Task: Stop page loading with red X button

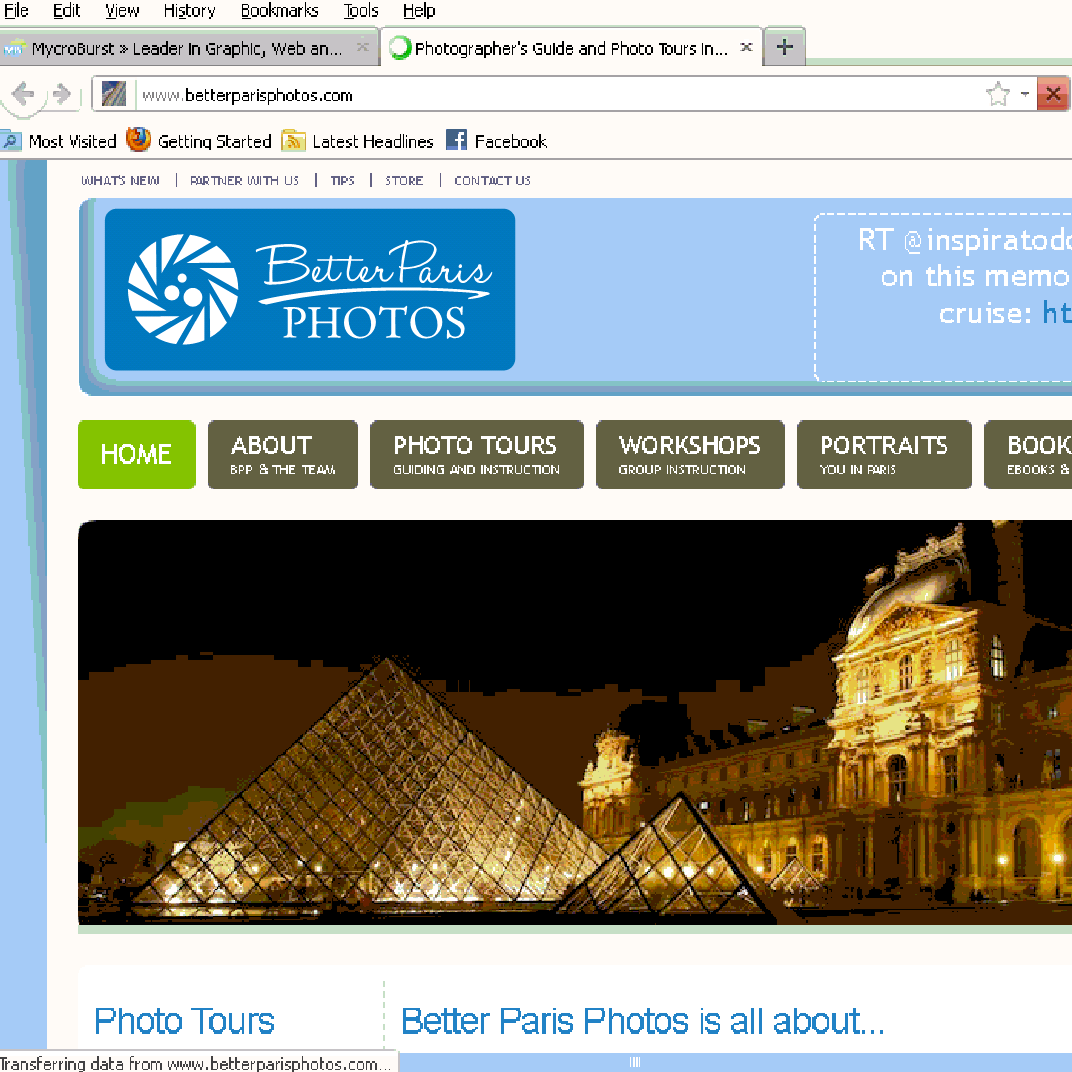Action: (1052, 95)
